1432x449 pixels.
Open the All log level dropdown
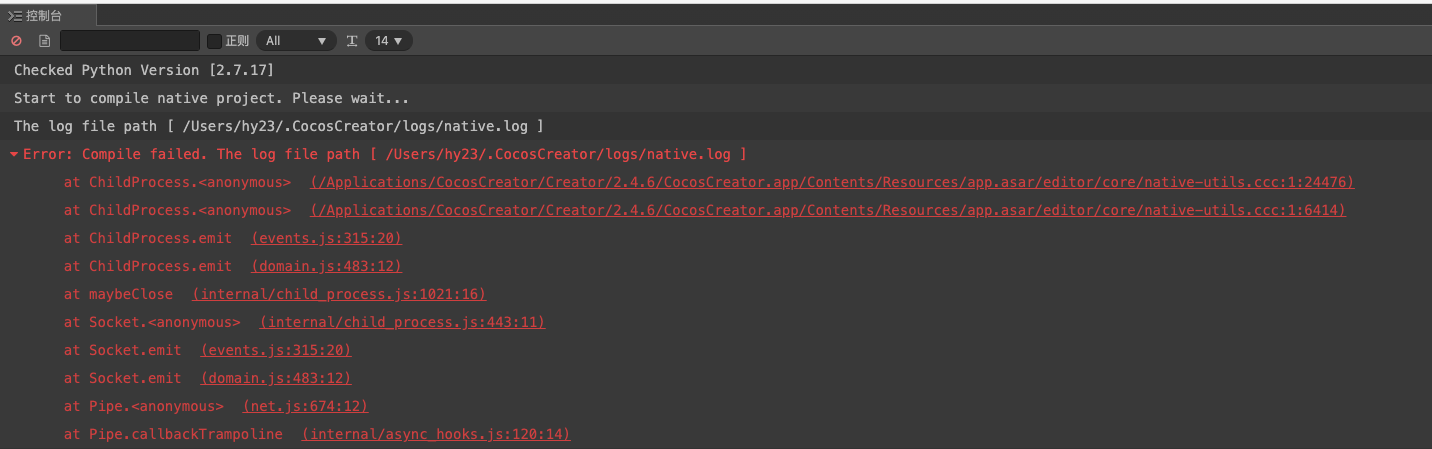[297, 41]
